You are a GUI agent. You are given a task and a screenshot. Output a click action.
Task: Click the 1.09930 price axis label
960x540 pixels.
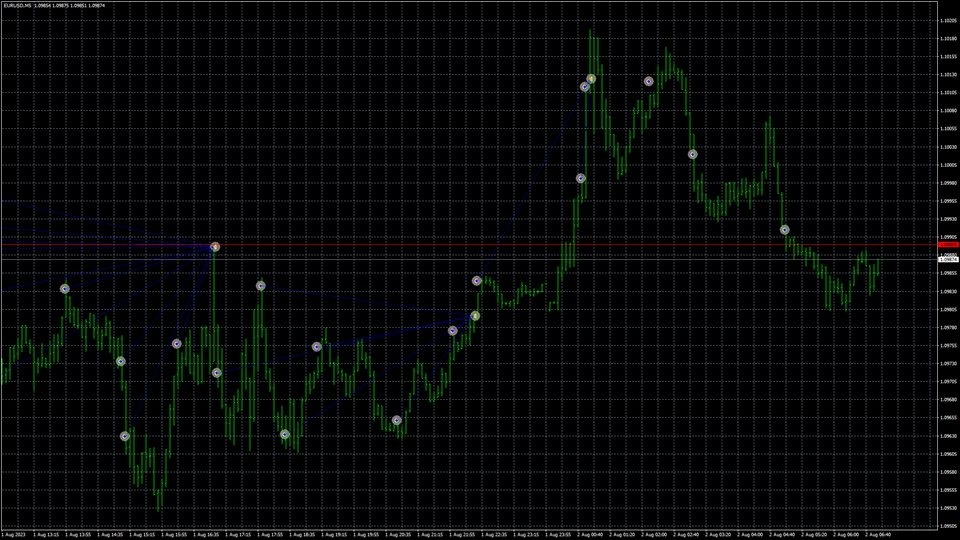tap(948, 219)
